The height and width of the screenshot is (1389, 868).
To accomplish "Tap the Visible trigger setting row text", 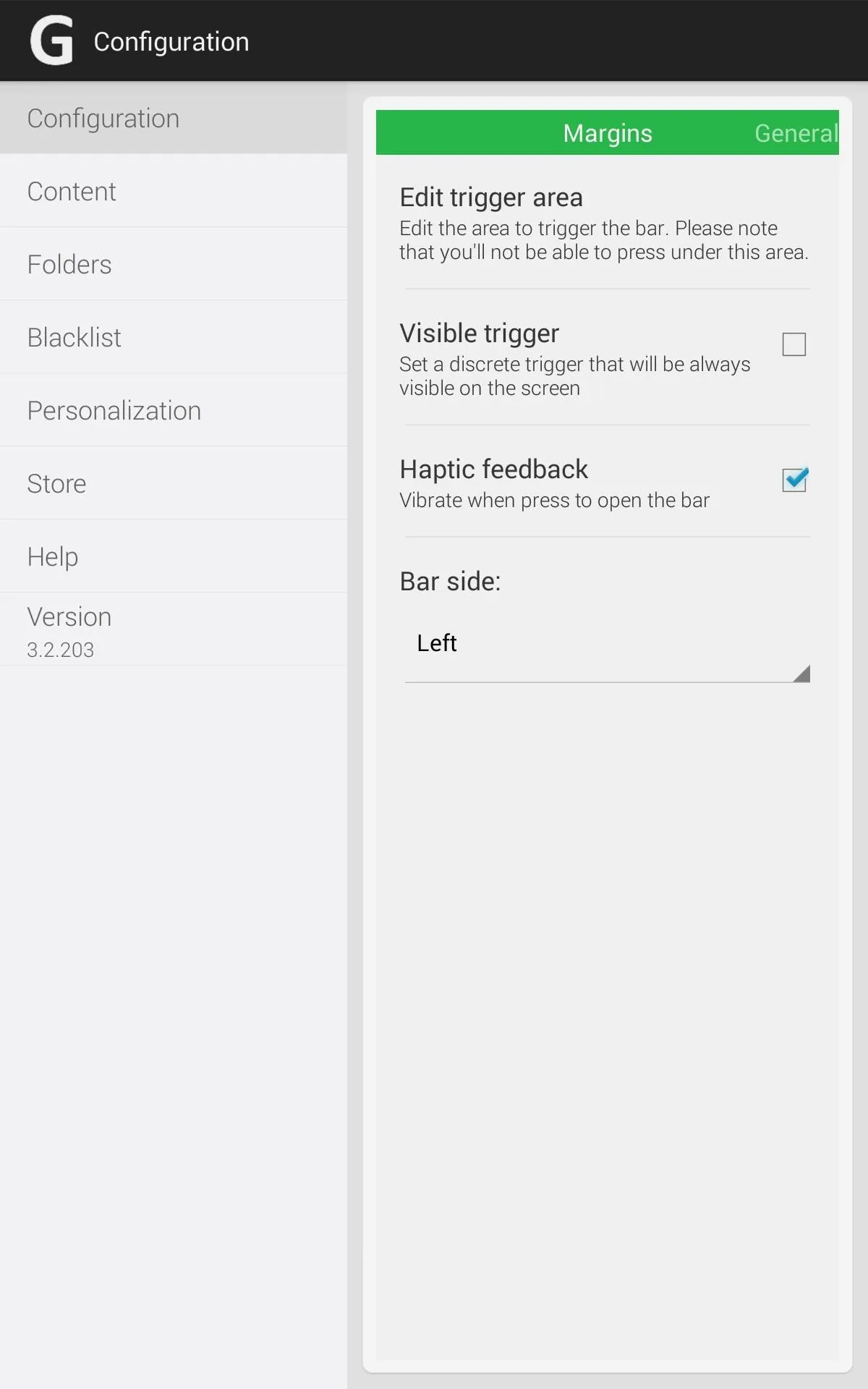I will (x=575, y=359).
